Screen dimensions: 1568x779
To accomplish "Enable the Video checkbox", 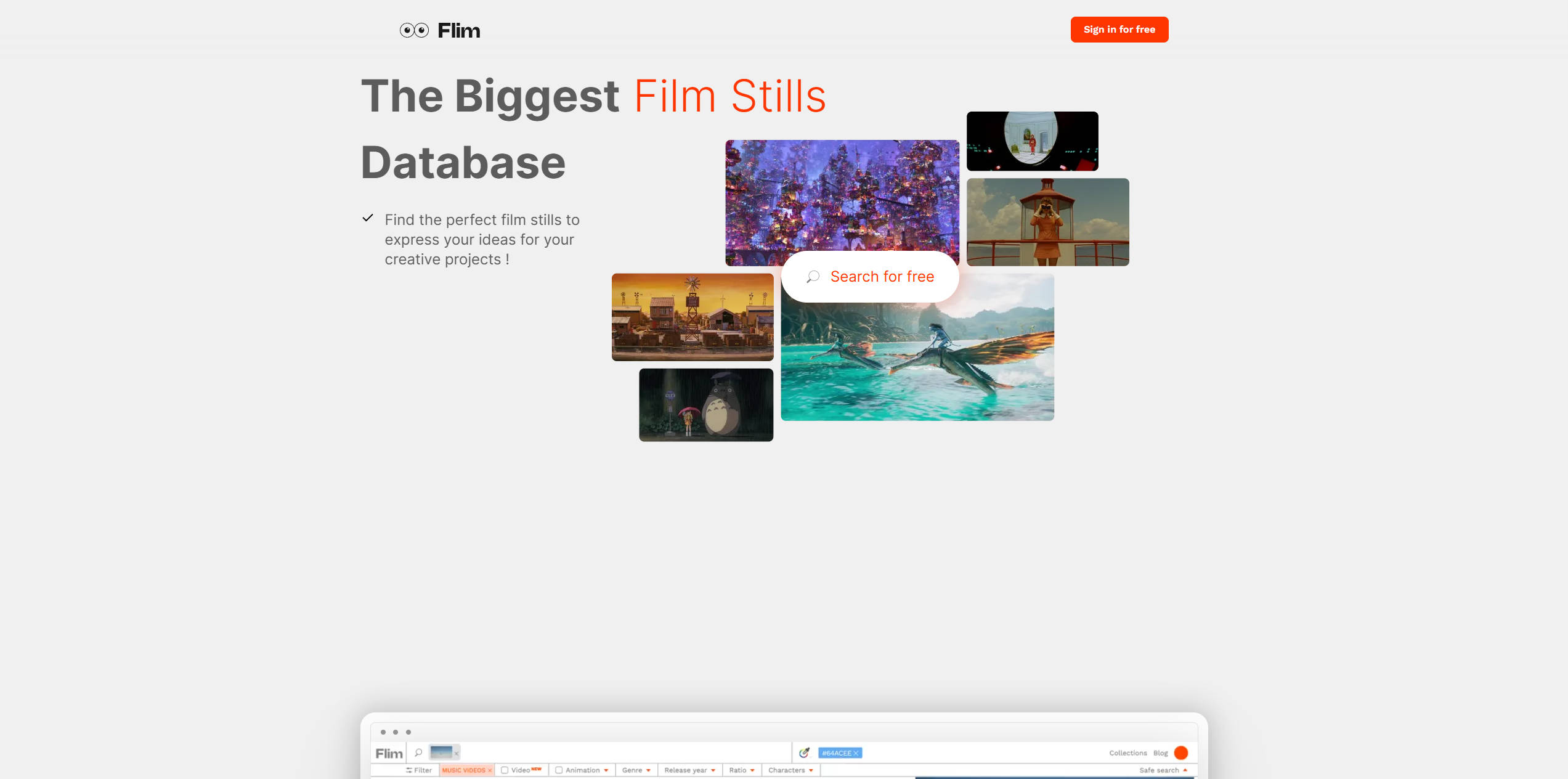I will pos(505,770).
